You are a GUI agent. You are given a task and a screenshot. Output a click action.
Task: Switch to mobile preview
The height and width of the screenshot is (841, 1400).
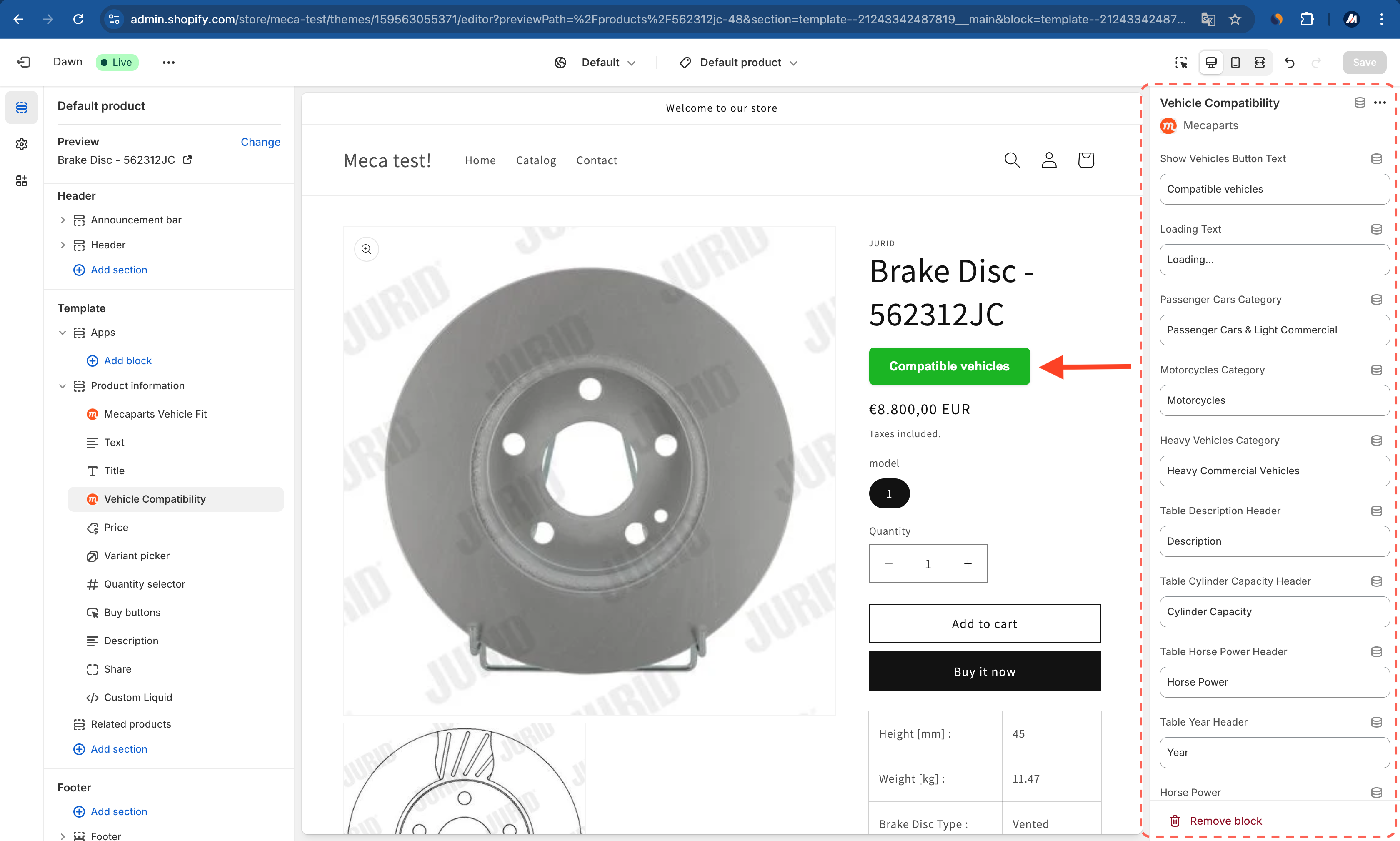click(x=1235, y=63)
